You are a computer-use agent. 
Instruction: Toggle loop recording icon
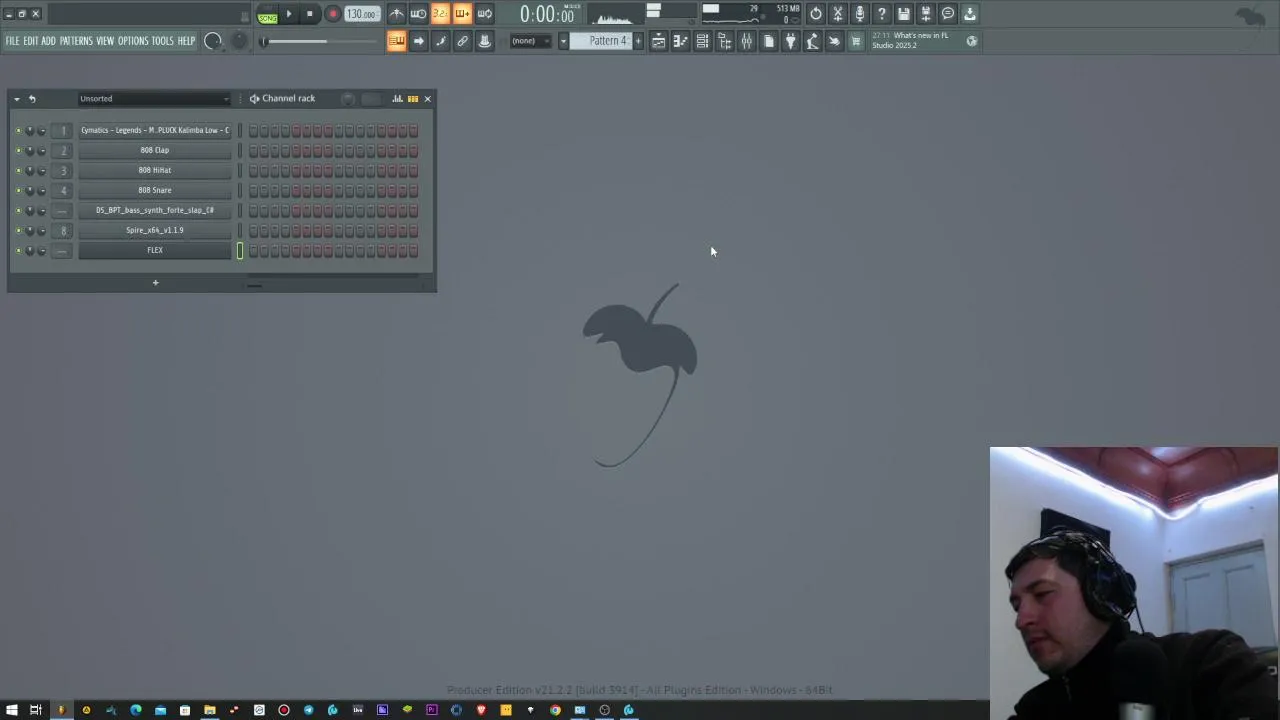pos(484,14)
